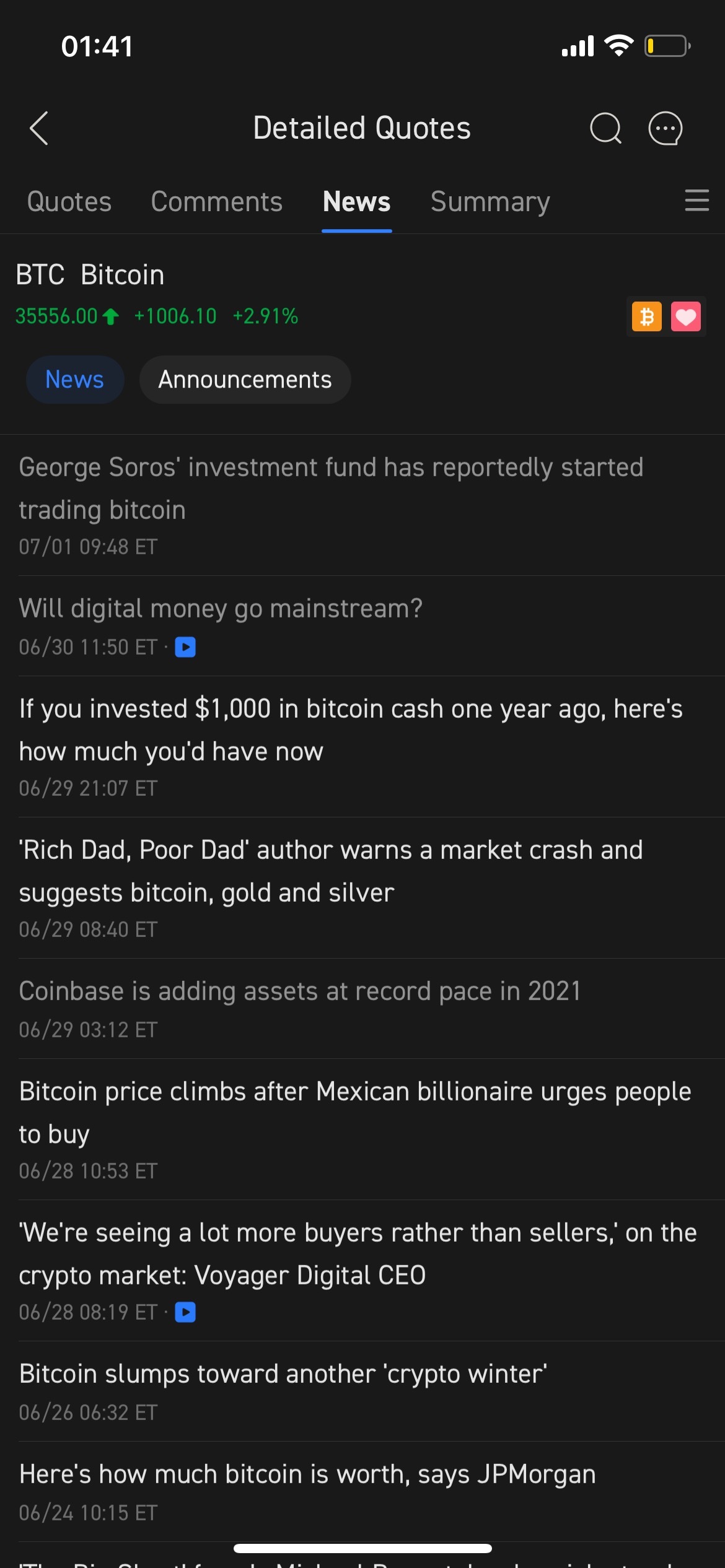Open Bitcoin 'crypto winter' slump article
Viewport: 725px width, 1568px height.
[x=283, y=1374]
